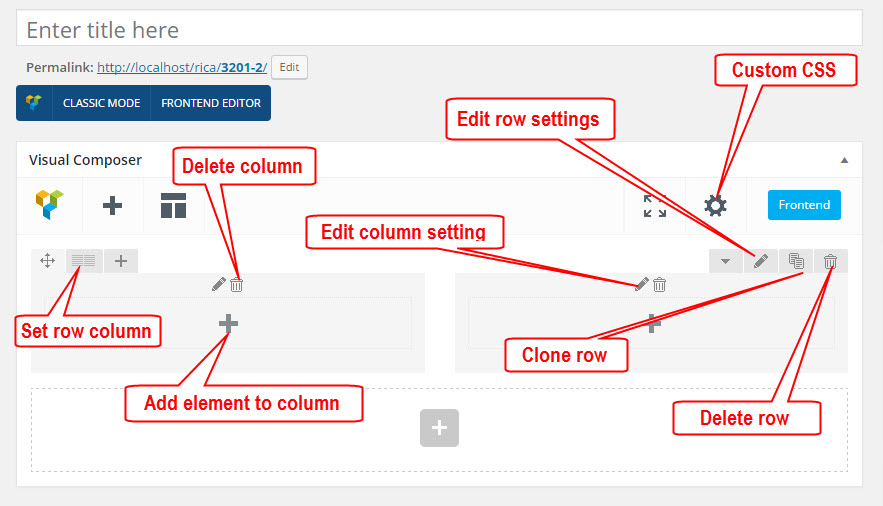The image size is (883, 506).
Task: Add element using the toolbar plus icon
Action: [x=113, y=205]
